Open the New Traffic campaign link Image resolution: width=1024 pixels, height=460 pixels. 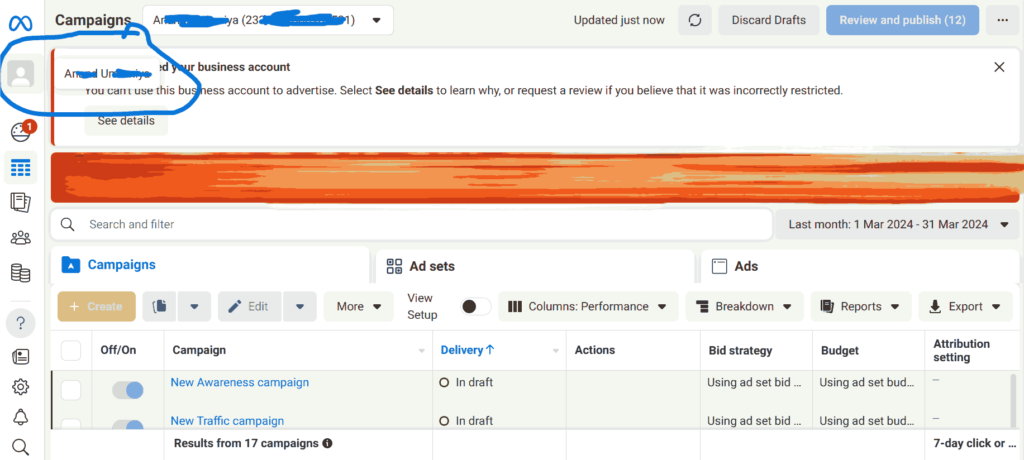[227, 421]
